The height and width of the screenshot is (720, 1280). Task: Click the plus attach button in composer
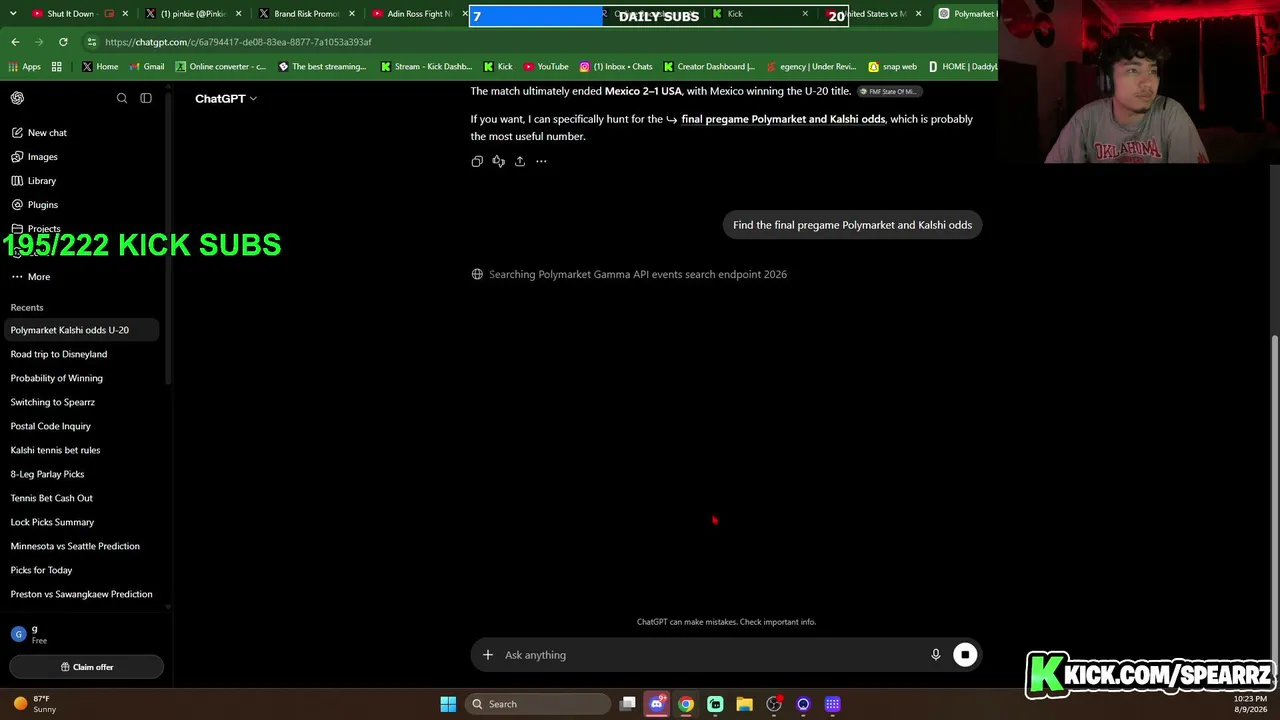(x=488, y=655)
